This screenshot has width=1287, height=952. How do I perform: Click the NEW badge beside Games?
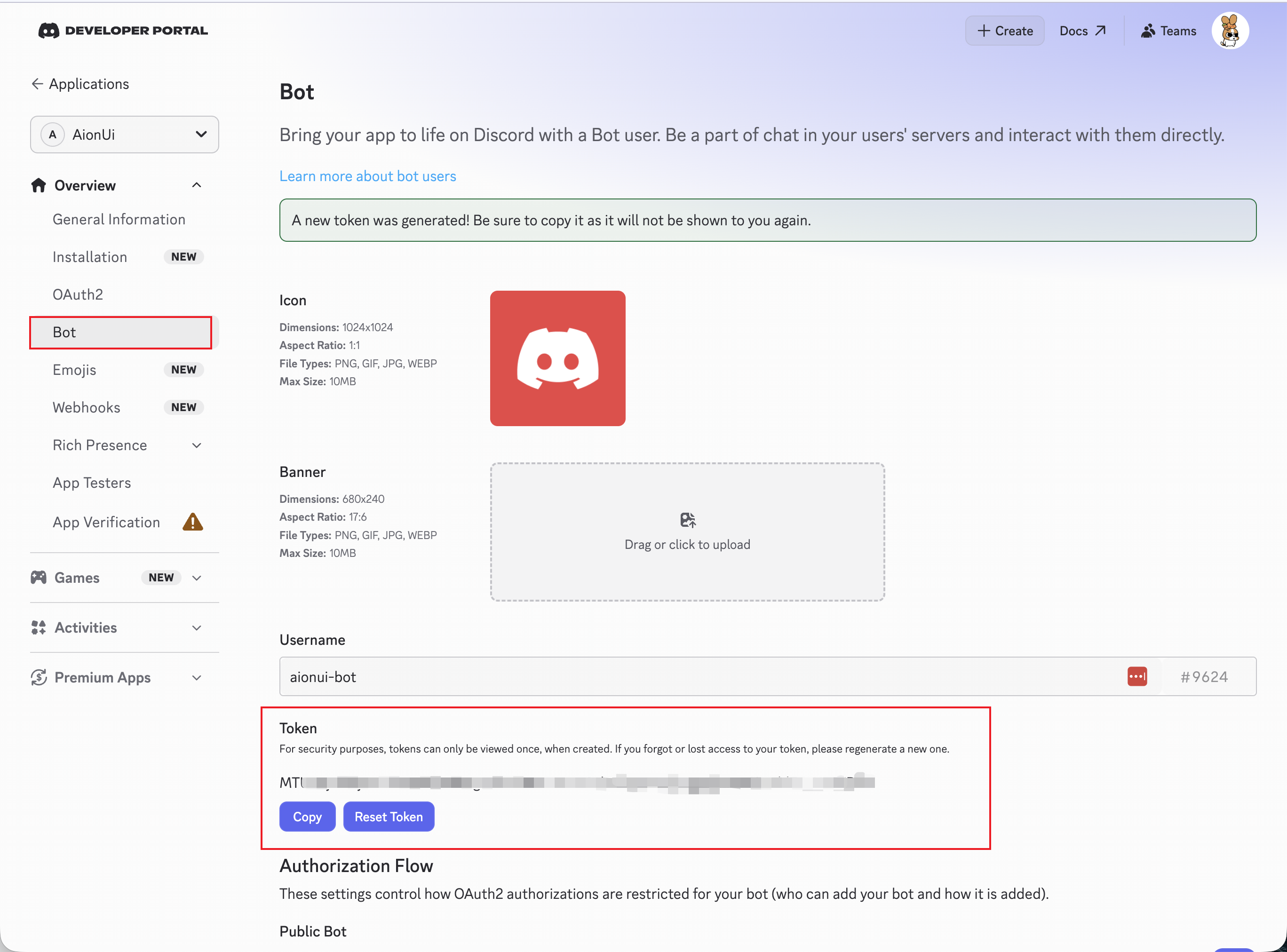click(161, 578)
